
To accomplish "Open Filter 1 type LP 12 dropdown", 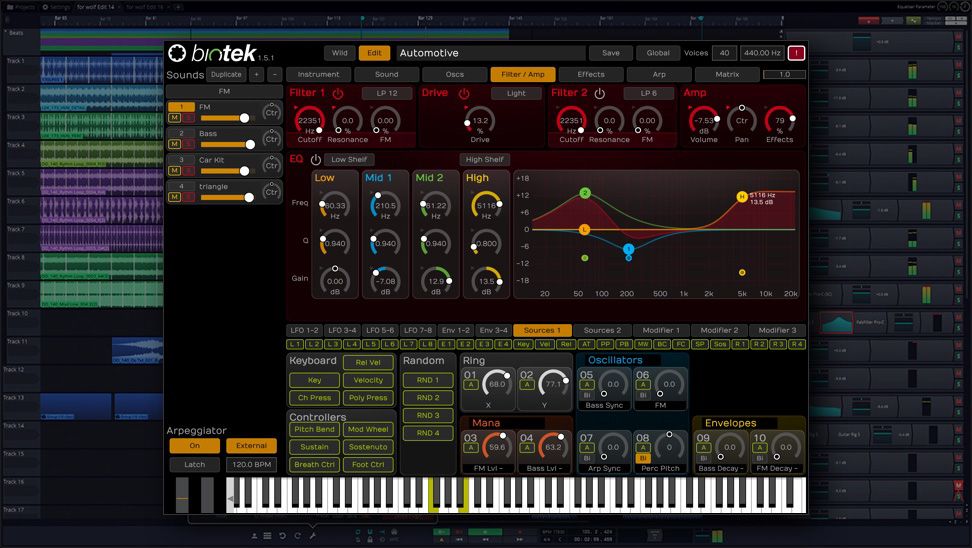I will pyautogui.click(x=387, y=94).
